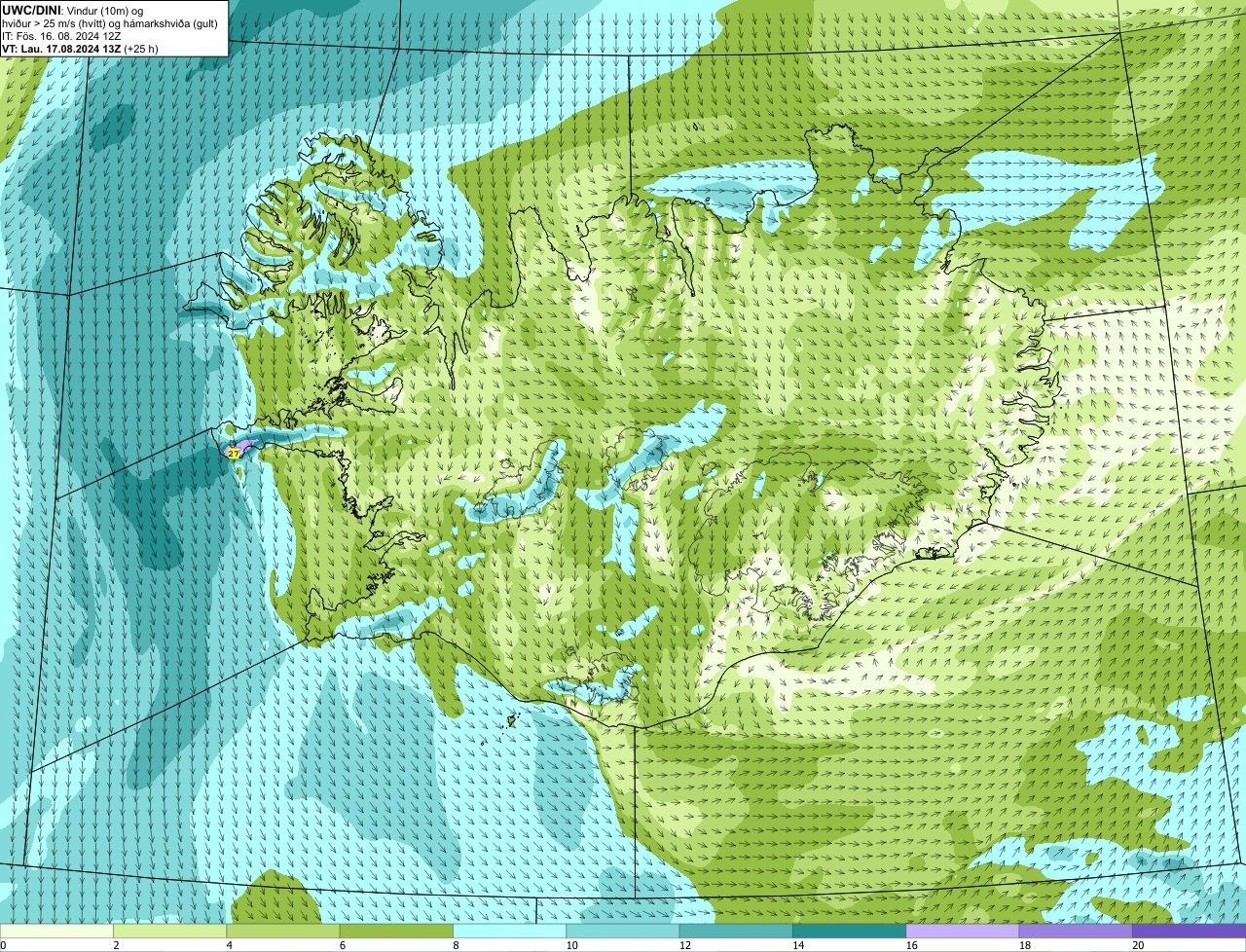Click the yellow 27 gust marker
This screenshot has height=952, width=1246.
click(x=234, y=454)
